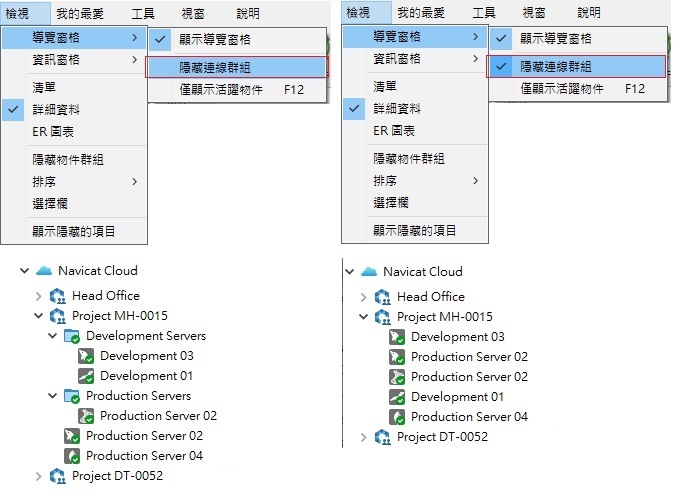Viewport: 674px width, 496px height.
Task: Collapse the Development Servers group
Action: [x=53, y=336]
